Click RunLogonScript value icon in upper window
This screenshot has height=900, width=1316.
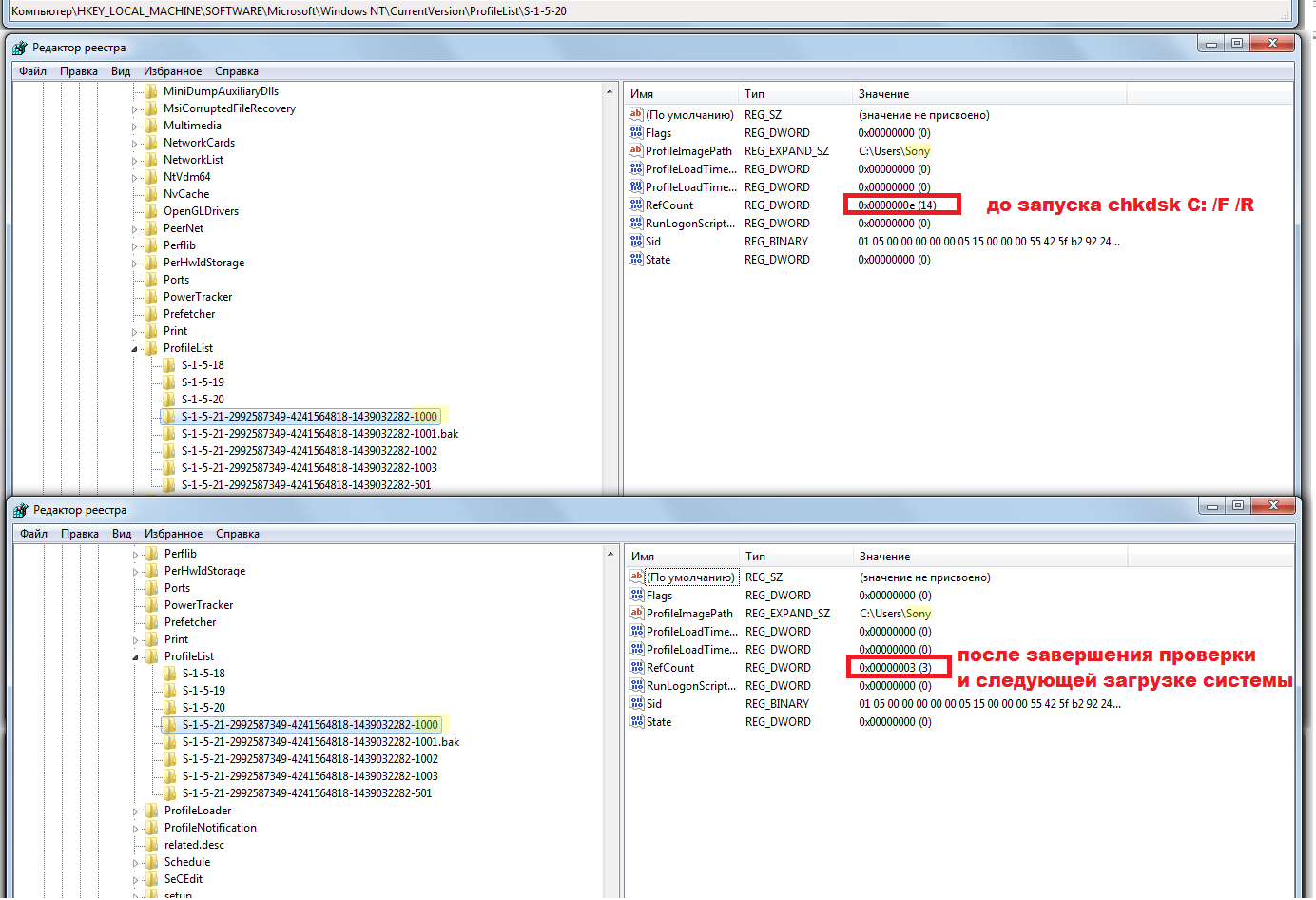[x=636, y=223]
